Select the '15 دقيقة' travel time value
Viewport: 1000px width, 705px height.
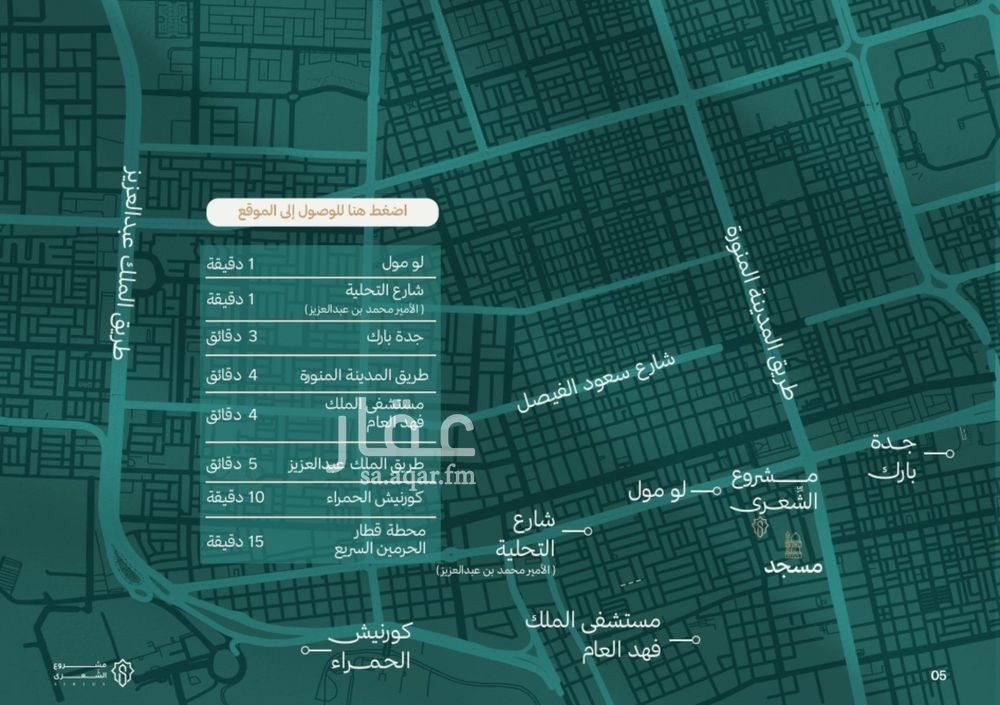click(x=235, y=542)
